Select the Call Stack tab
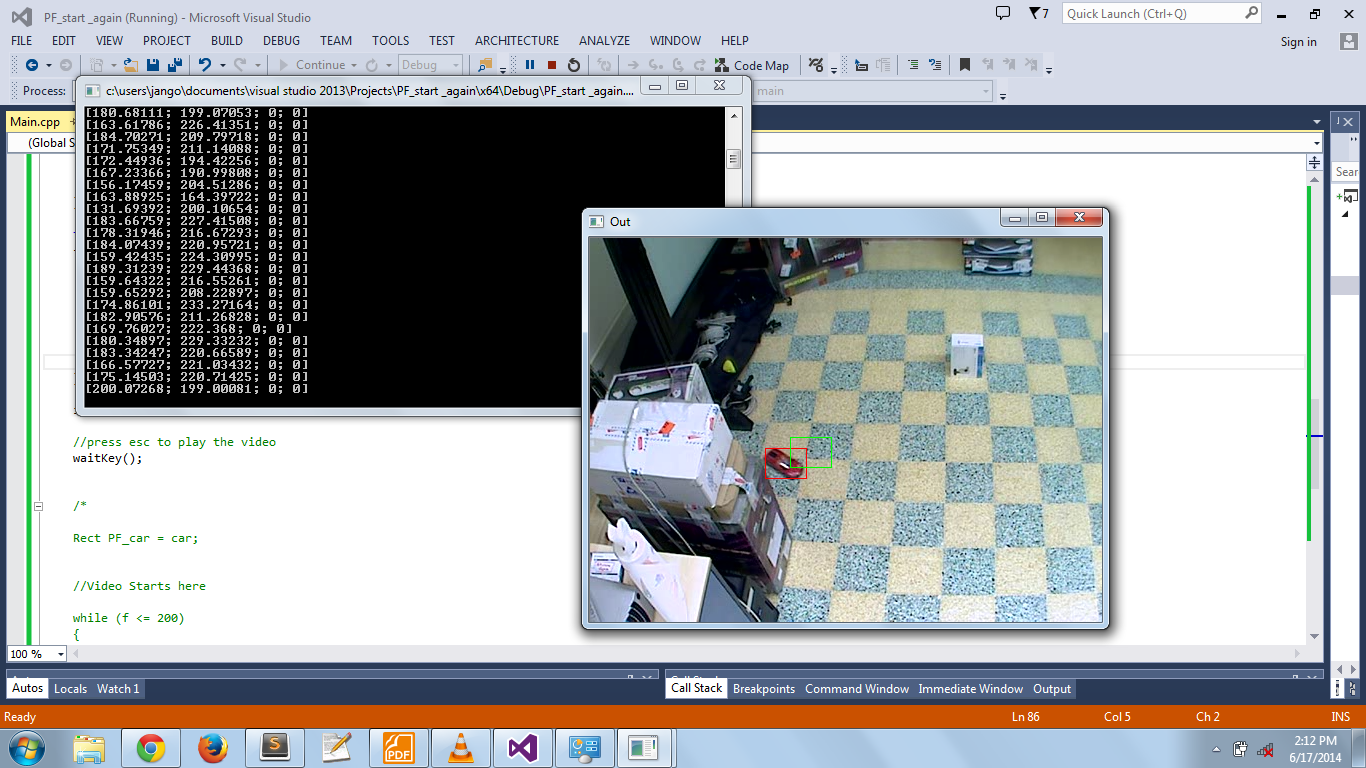This screenshot has height=768, width=1366. [x=696, y=688]
